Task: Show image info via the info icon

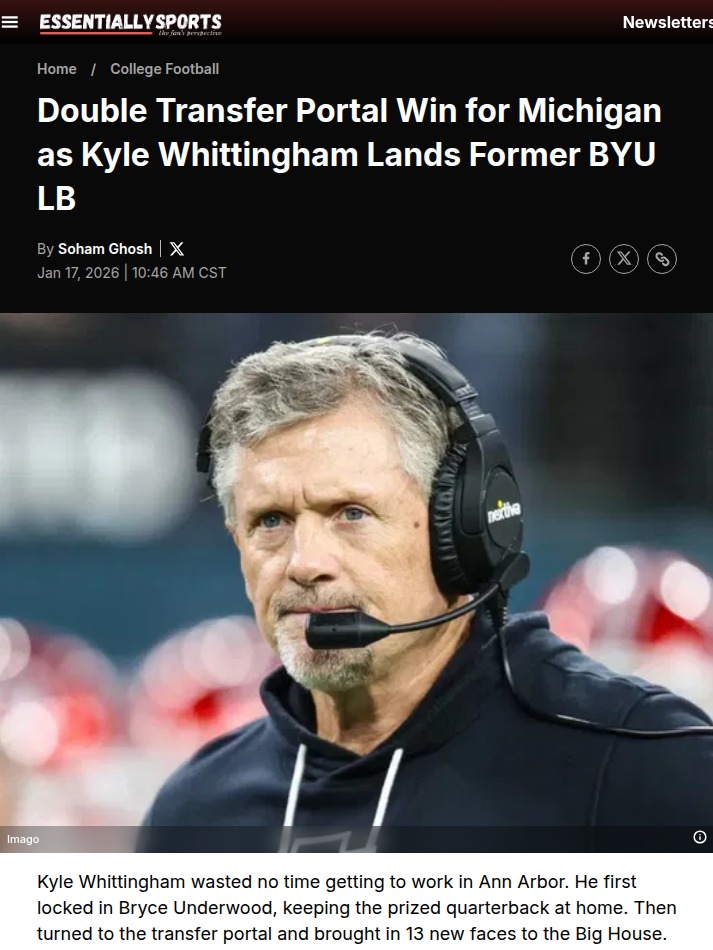Action: (700, 837)
